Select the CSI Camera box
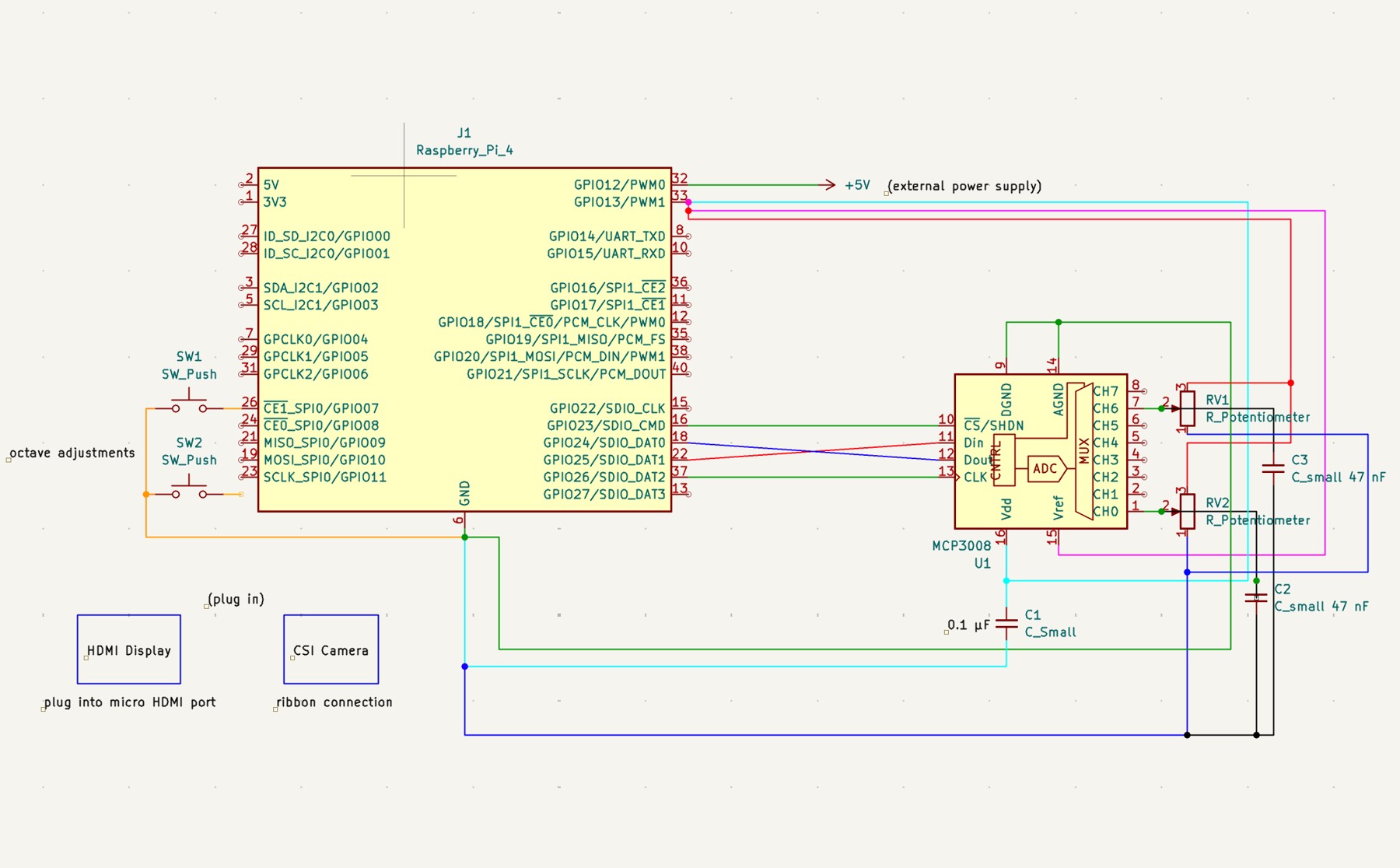This screenshot has height=868, width=1400. pyautogui.click(x=331, y=649)
